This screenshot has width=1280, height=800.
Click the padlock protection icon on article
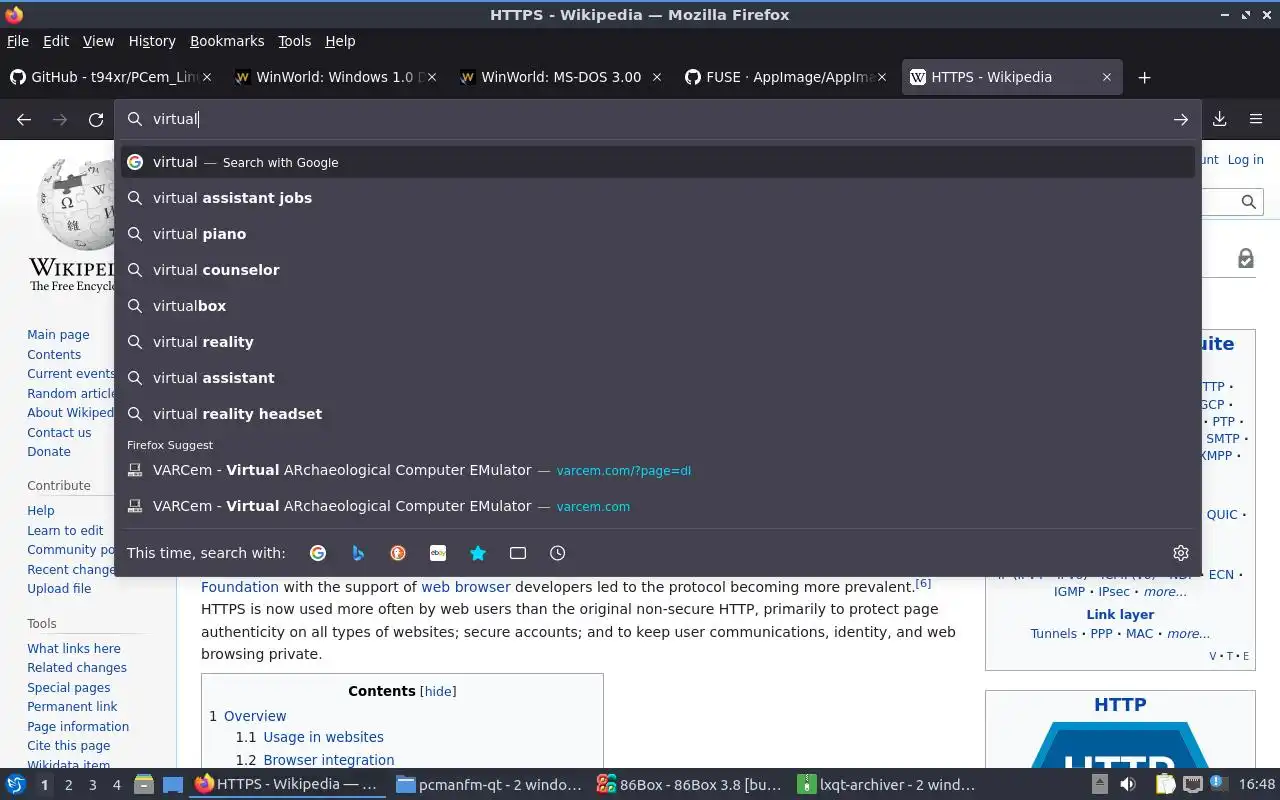pos(1245,259)
